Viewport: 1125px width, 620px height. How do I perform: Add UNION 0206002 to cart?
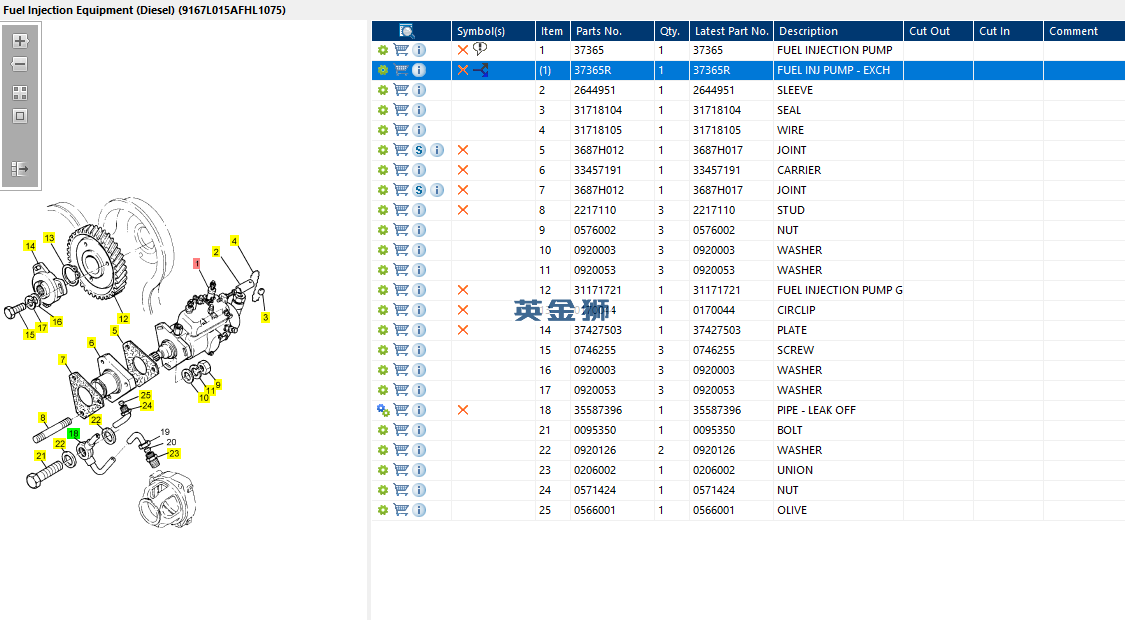[x=401, y=470]
